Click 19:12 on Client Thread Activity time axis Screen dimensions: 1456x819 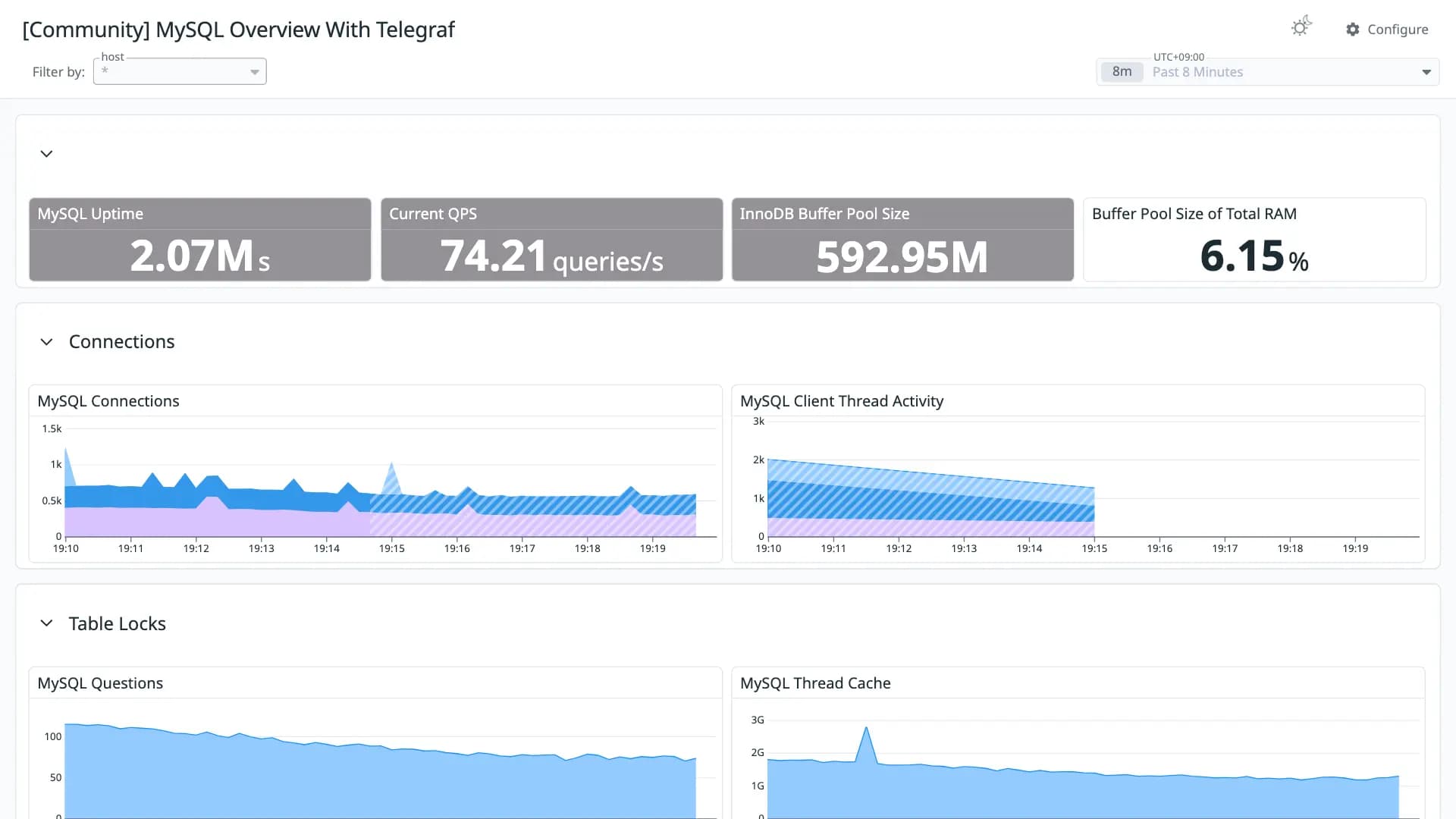(x=899, y=548)
